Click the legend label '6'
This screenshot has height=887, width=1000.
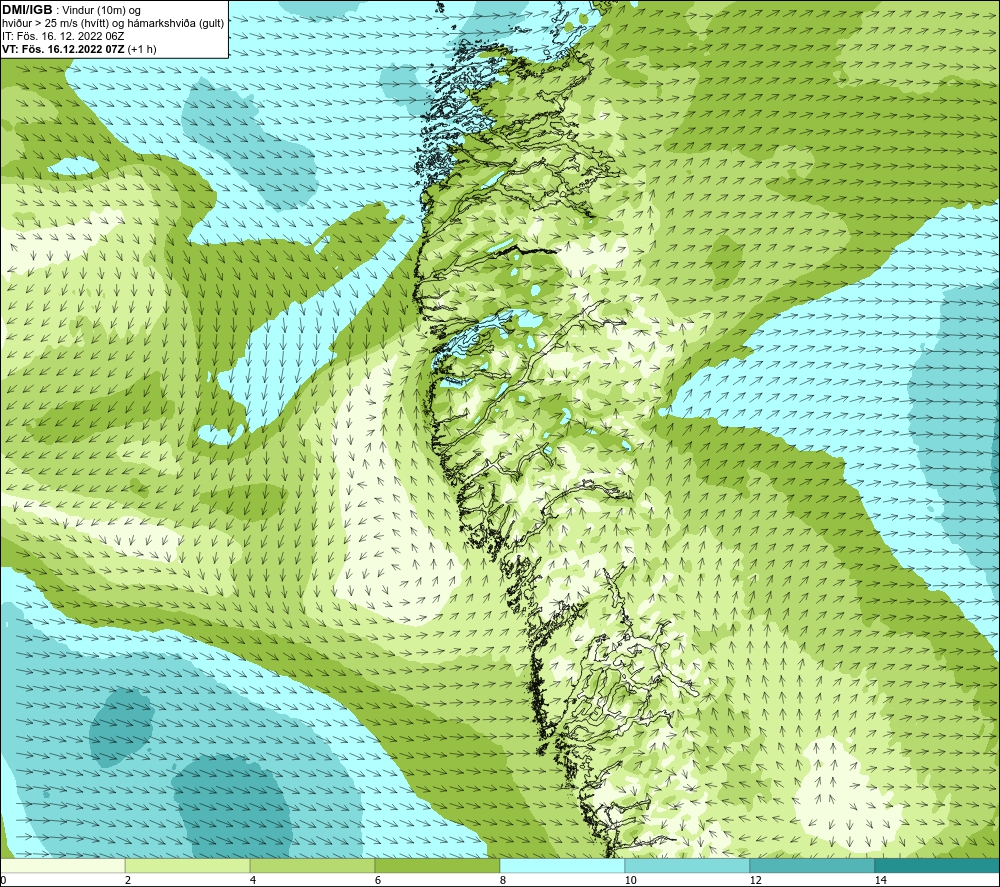point(378,880)
